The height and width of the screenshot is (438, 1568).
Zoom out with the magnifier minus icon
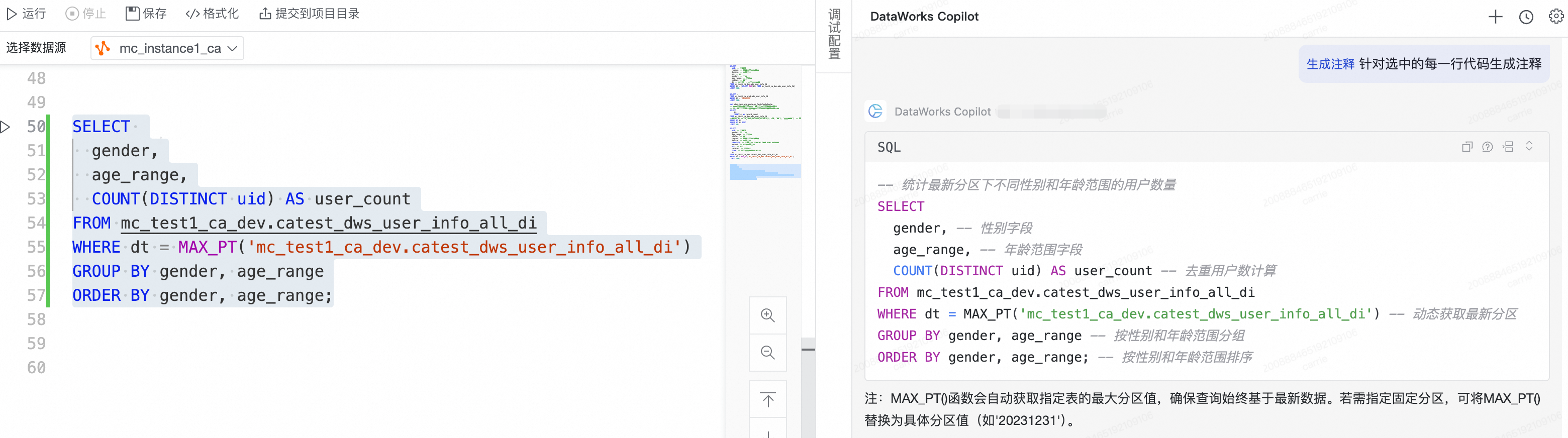tap(767, 352)
